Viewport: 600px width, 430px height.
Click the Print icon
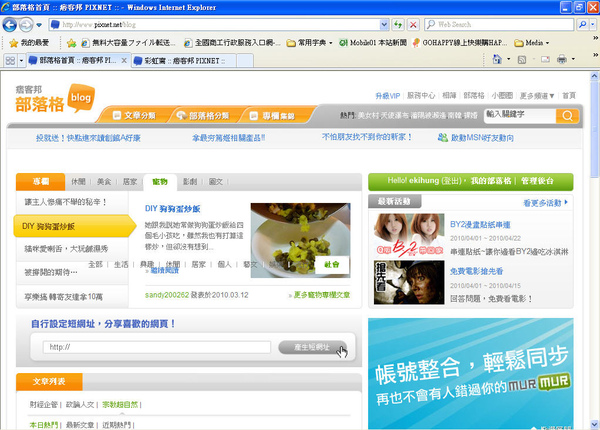tap(562, 59)
